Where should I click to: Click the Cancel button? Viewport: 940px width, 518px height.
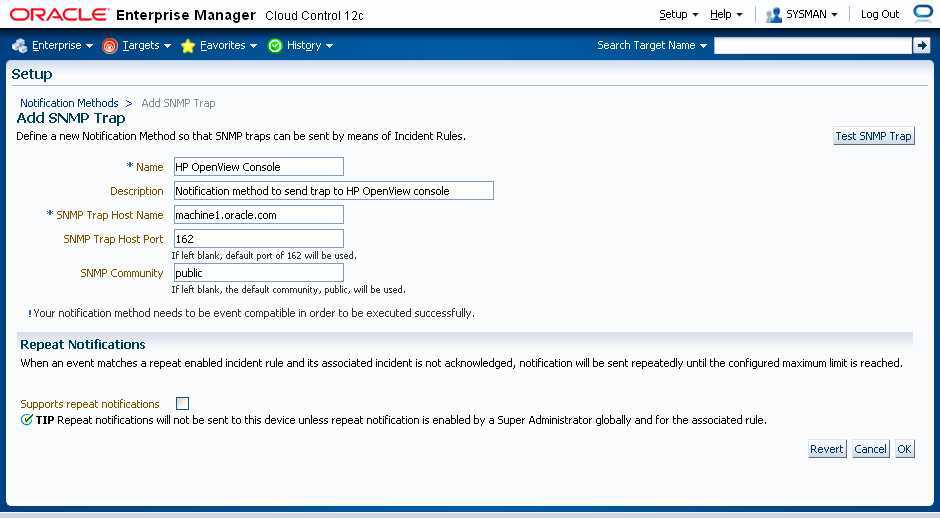[x=870, y=449]
